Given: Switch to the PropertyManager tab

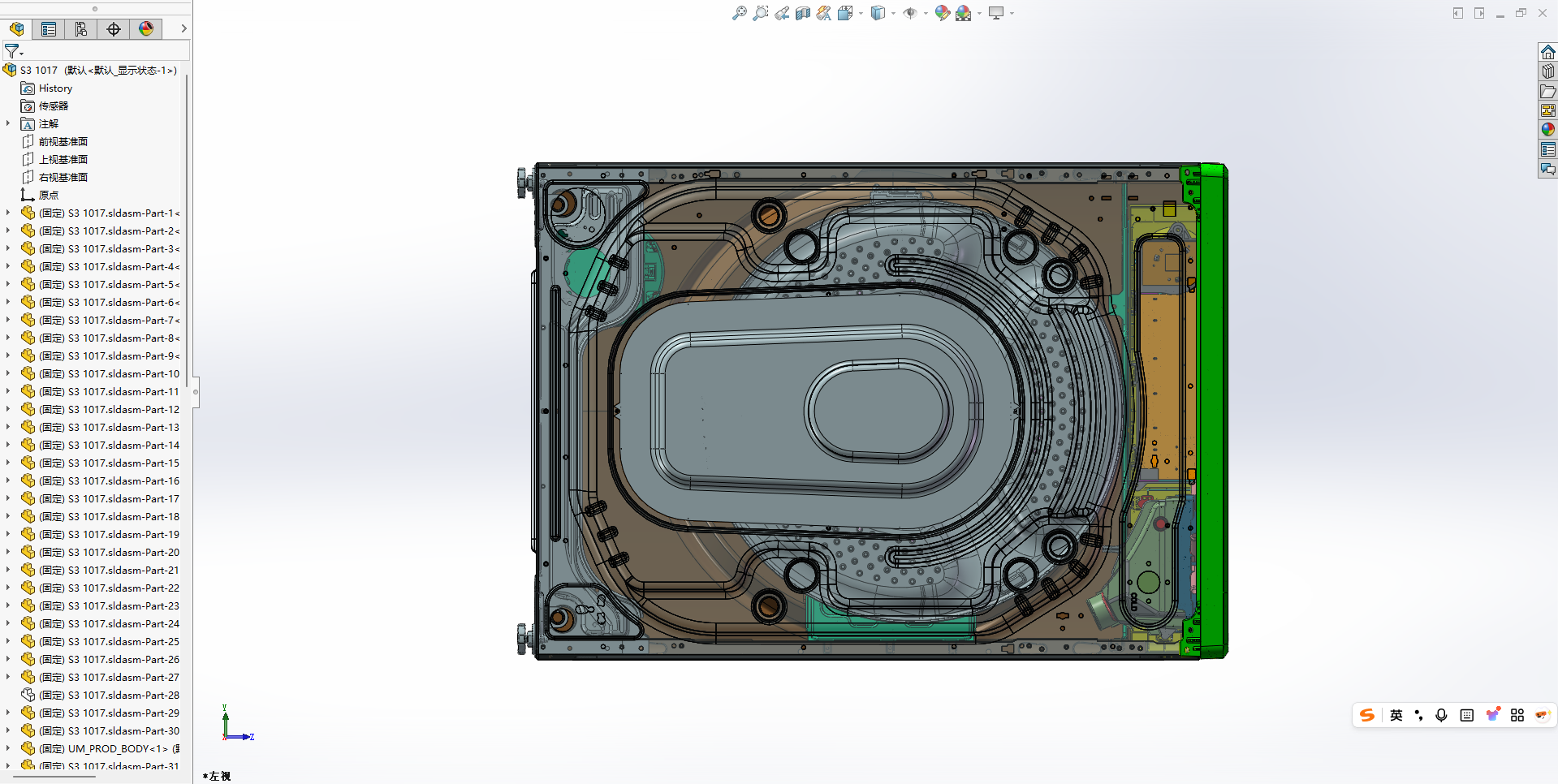Looking at the screenshot, I should point(49,29).
